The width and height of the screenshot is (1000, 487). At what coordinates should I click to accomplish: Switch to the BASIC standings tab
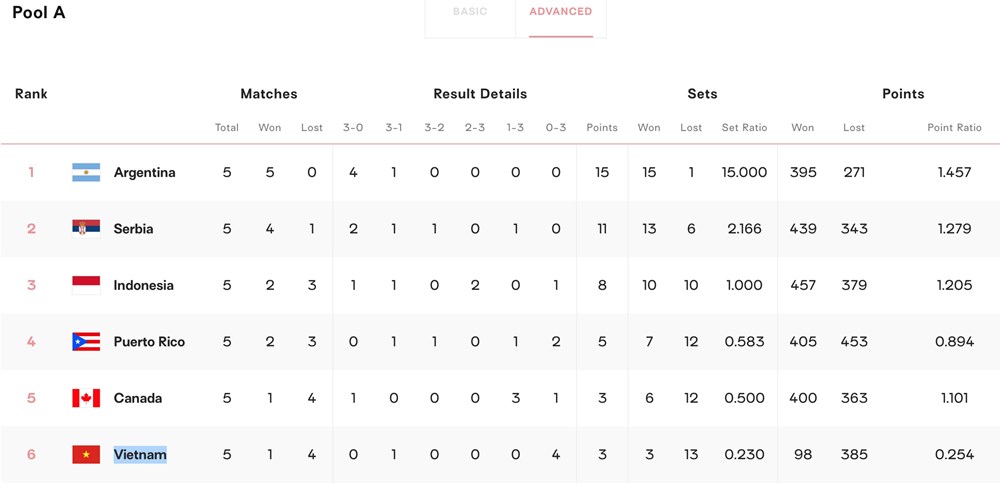pos(470,11)
